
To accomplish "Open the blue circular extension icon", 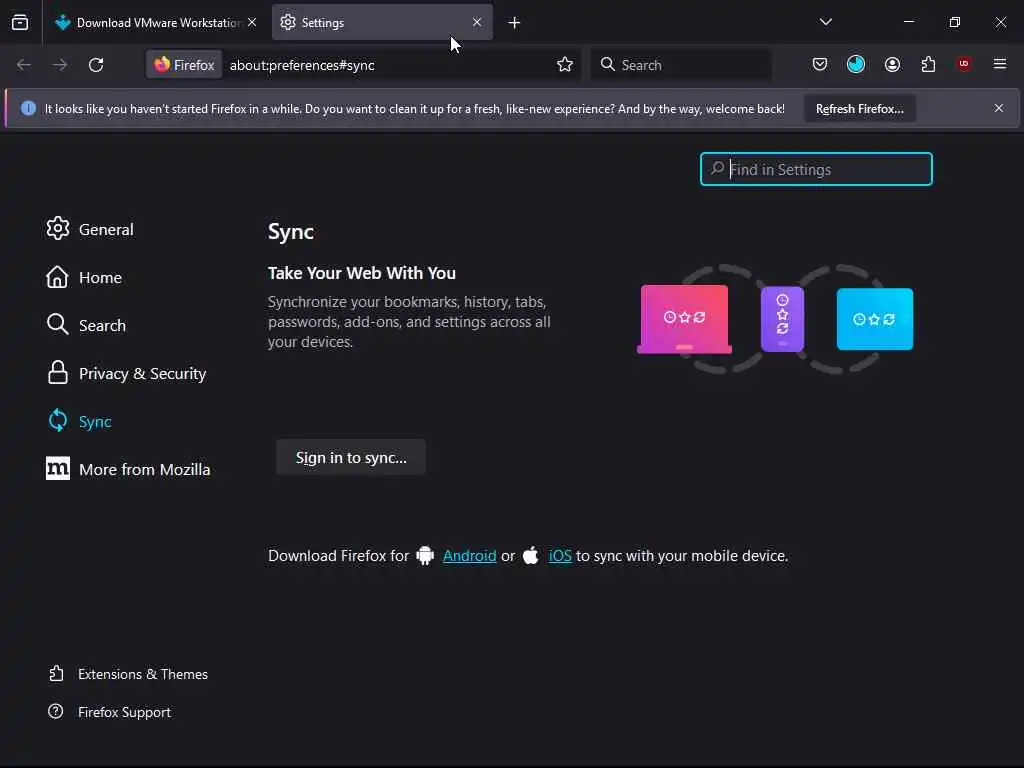I will coord(856,64).
